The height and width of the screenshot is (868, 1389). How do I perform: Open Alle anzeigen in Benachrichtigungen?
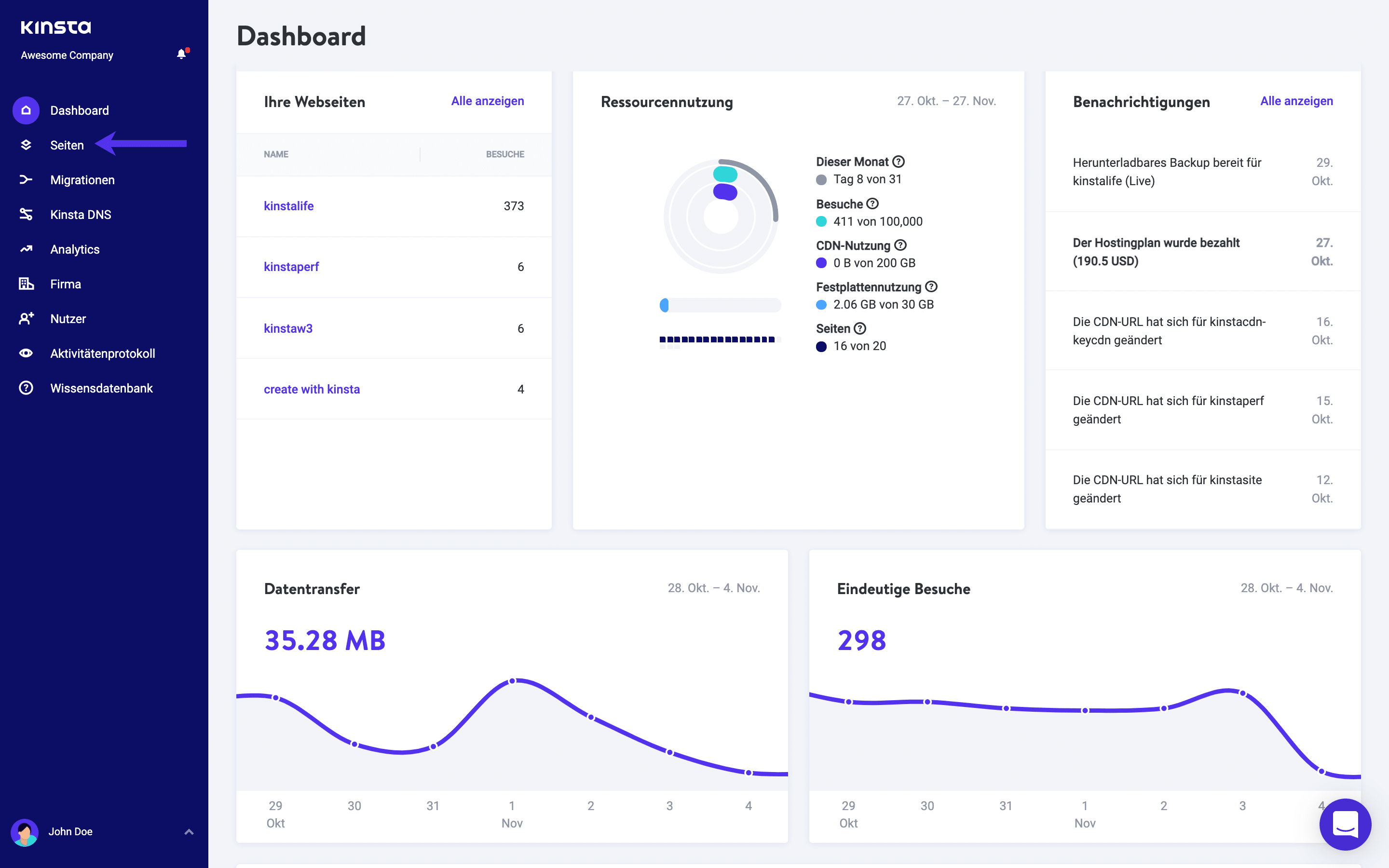pyautogui.click(x=1296, y=100)
